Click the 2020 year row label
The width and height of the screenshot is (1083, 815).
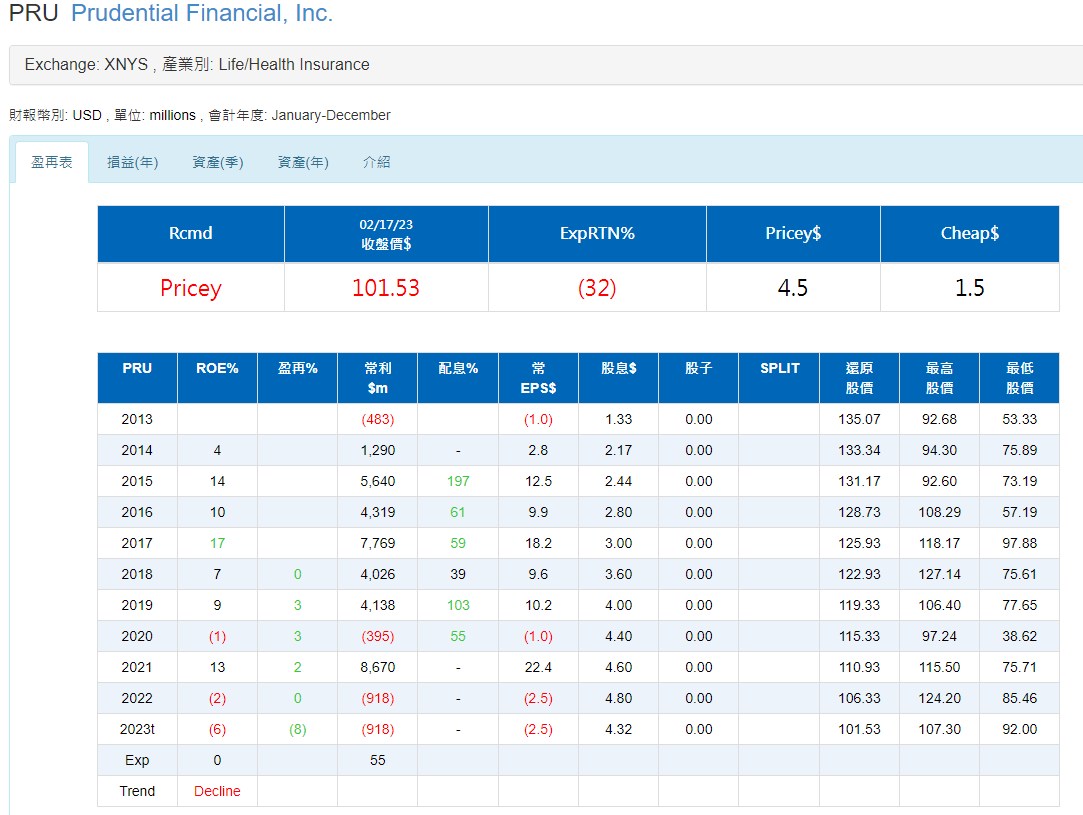pos(137,637)
